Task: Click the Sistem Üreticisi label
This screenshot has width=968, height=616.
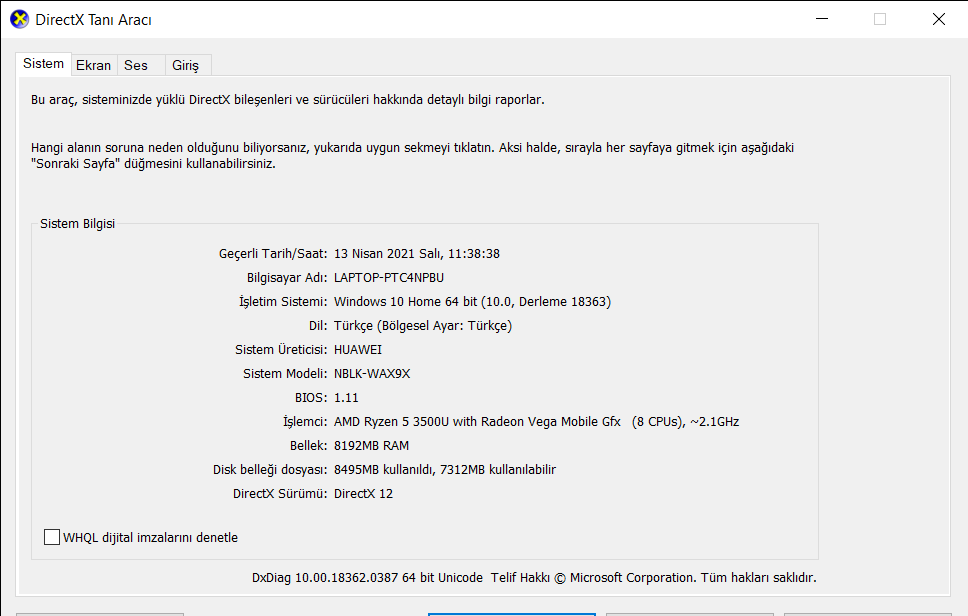Action: (x=281, y=350)
